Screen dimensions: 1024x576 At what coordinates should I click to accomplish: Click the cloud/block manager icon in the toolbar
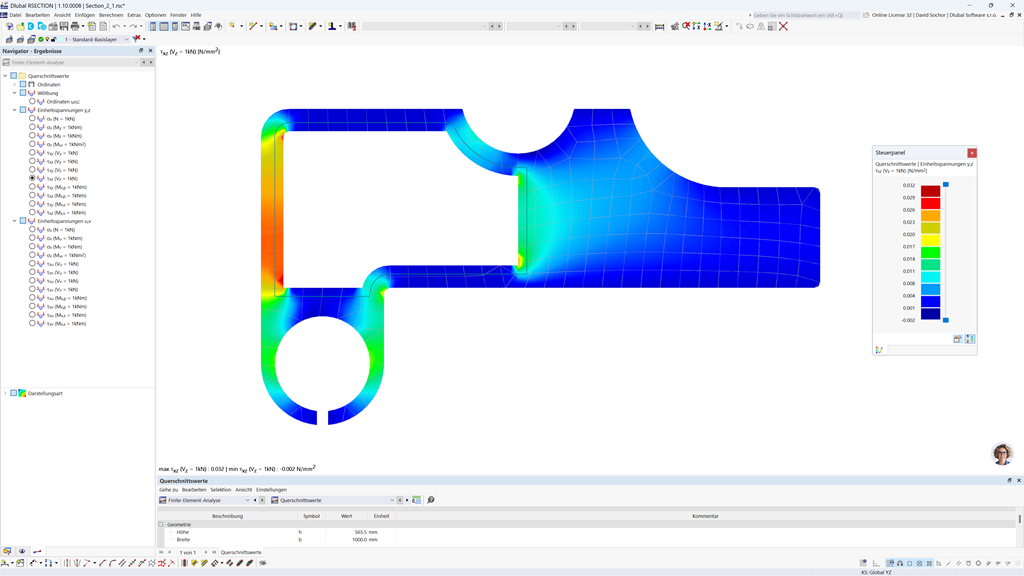pos(42,26)
